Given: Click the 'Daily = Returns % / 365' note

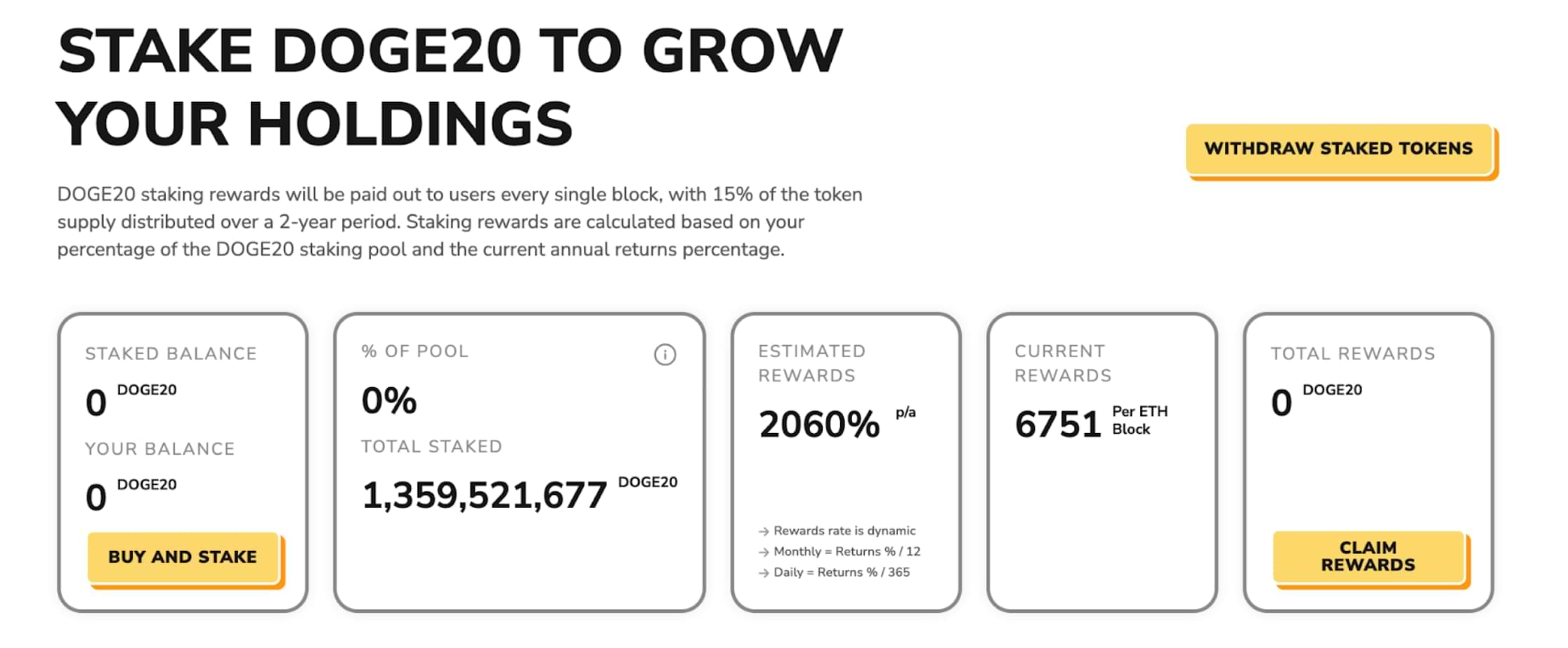Looking at the screenshot, I should point(841,572).
